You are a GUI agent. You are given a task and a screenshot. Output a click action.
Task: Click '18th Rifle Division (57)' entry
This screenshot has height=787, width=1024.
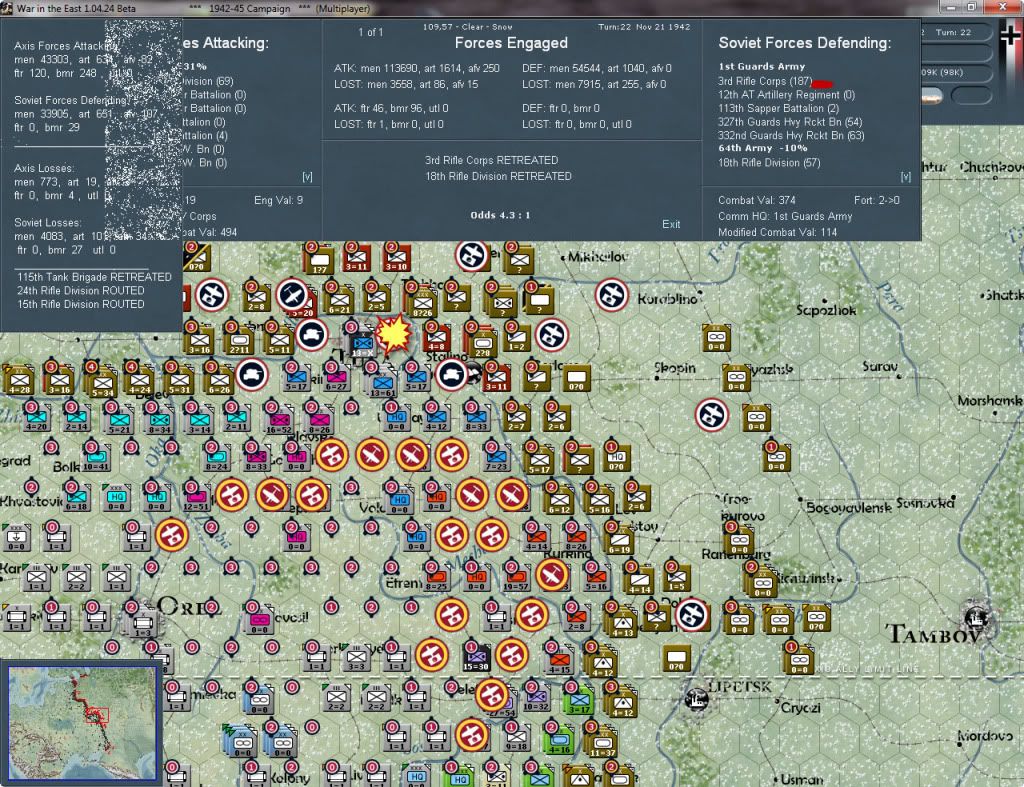(x=769, y=163)
